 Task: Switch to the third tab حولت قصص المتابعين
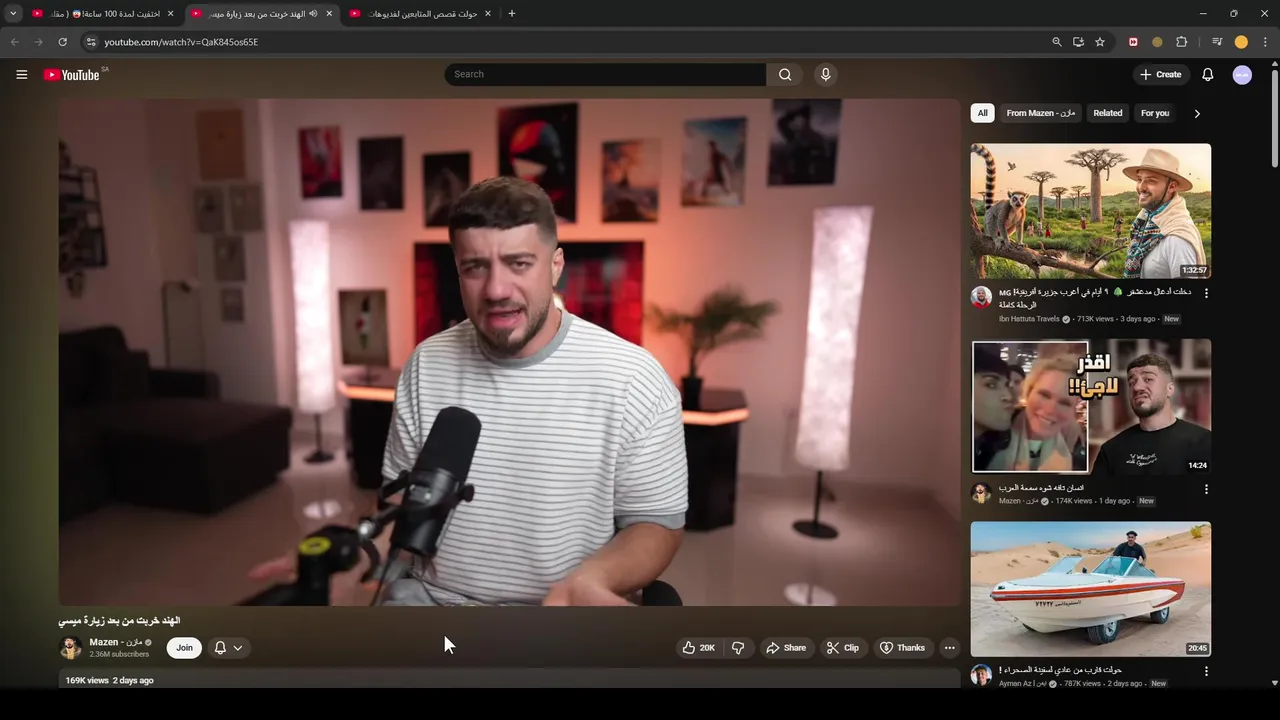point(420,13)
